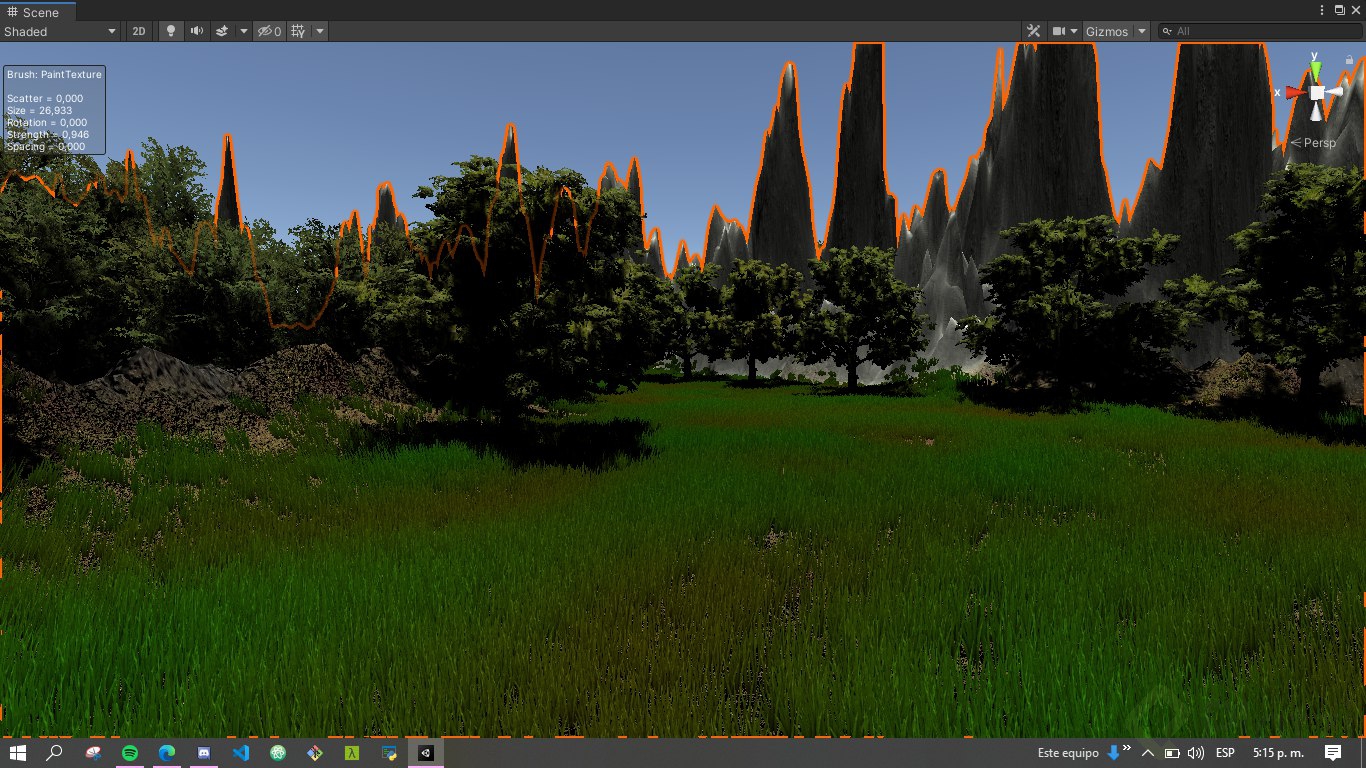
Task: Open the volume control in system tray
Action: [x=1196, y=753]
